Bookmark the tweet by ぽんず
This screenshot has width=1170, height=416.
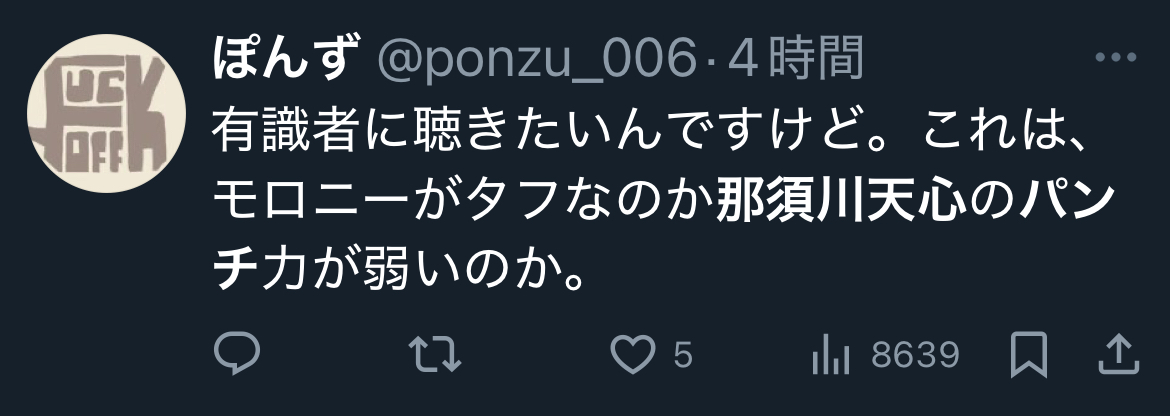point(1029,355)
